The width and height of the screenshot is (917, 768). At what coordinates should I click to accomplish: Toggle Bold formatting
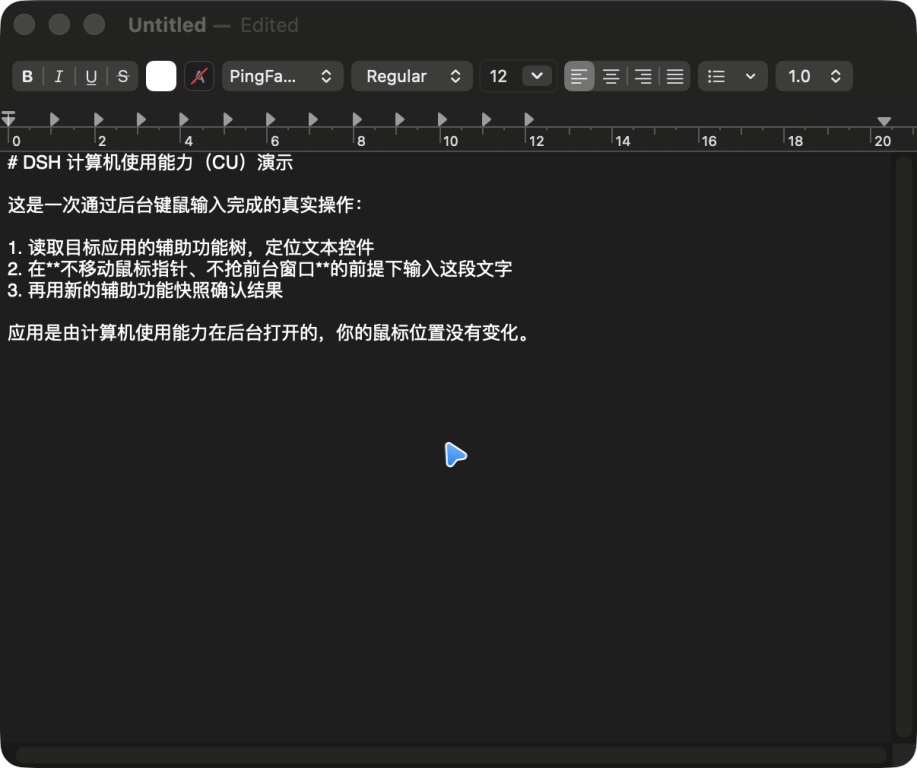27,77
